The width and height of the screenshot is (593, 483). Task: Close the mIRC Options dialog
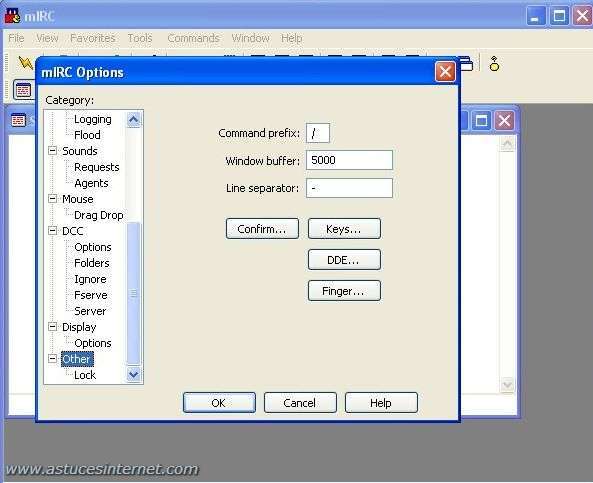[445, 71]
